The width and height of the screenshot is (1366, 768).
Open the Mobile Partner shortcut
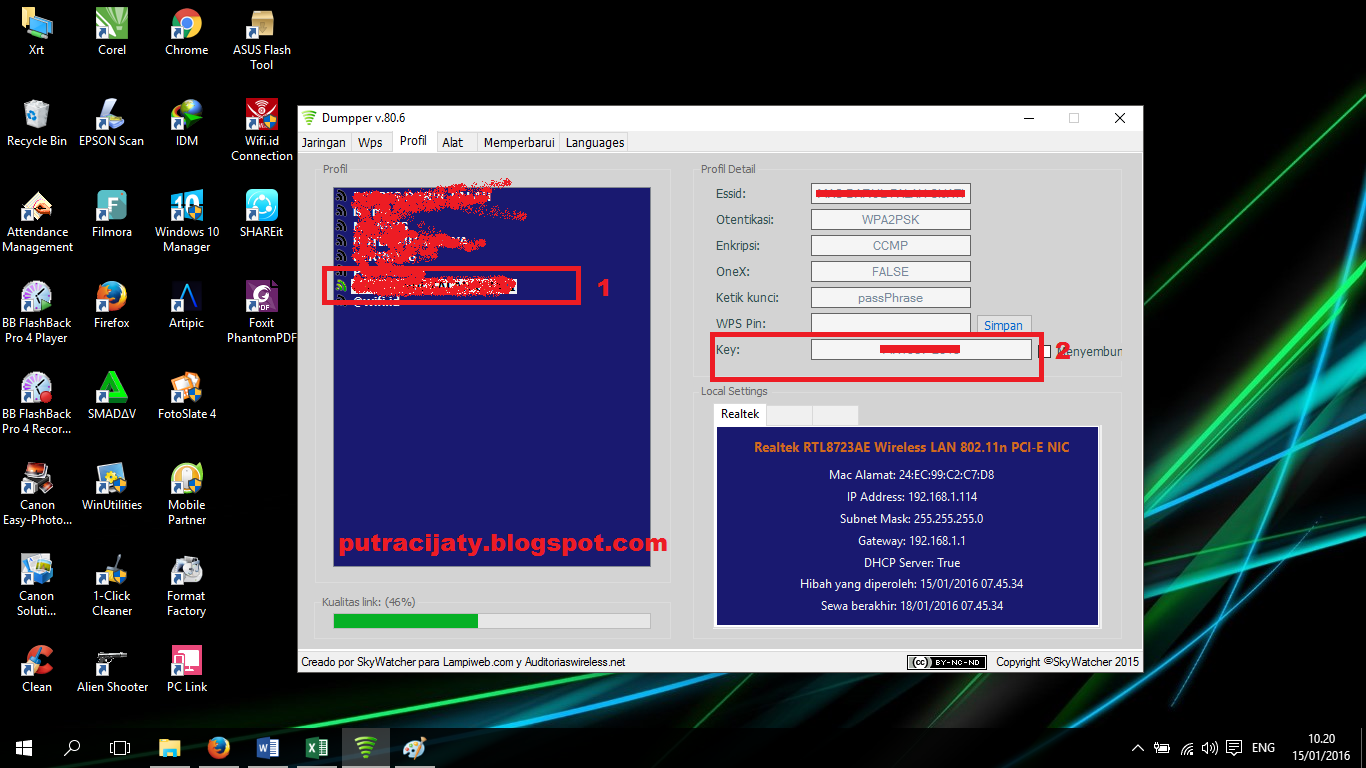click(187, 494)
